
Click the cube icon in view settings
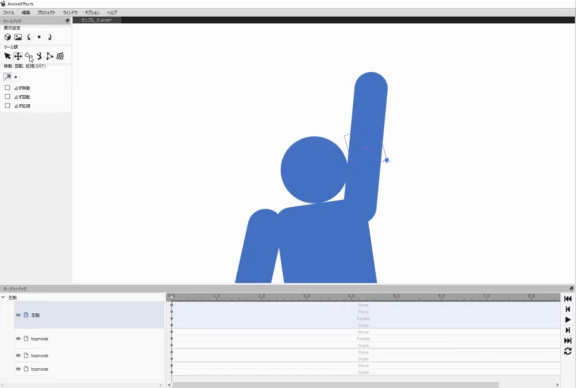(x=7, y=37)
